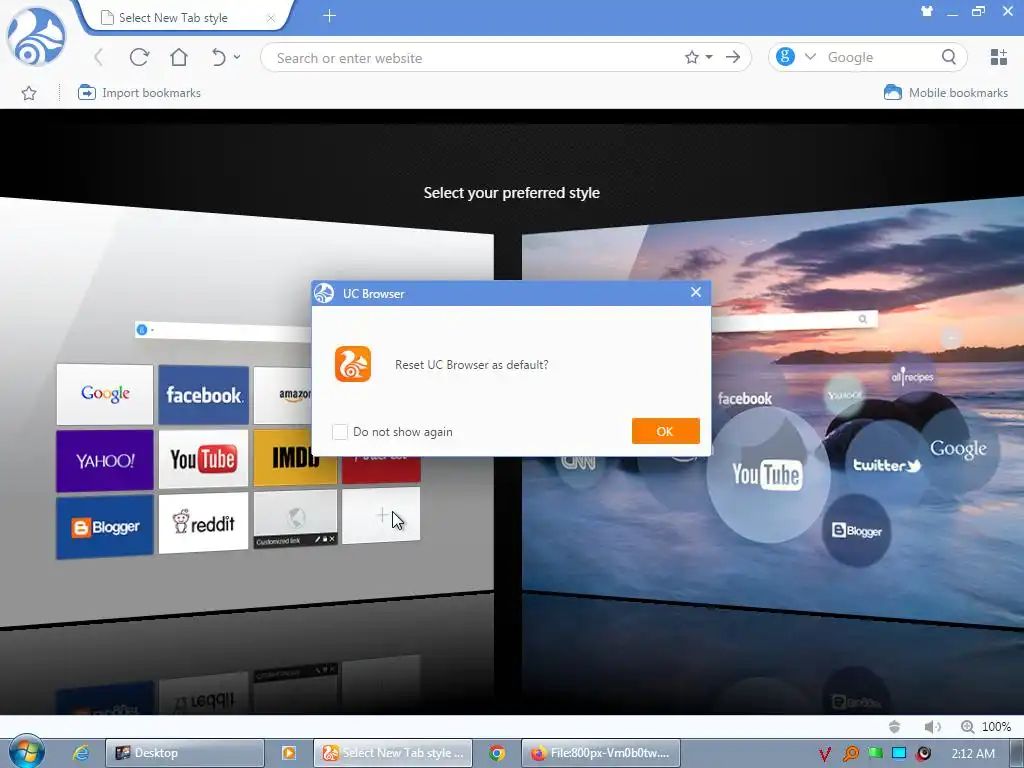Open the skin shirt icon in title bar
Image resolution: width=1024 pixels, height=768 pixels.
(x=927, y=11)
